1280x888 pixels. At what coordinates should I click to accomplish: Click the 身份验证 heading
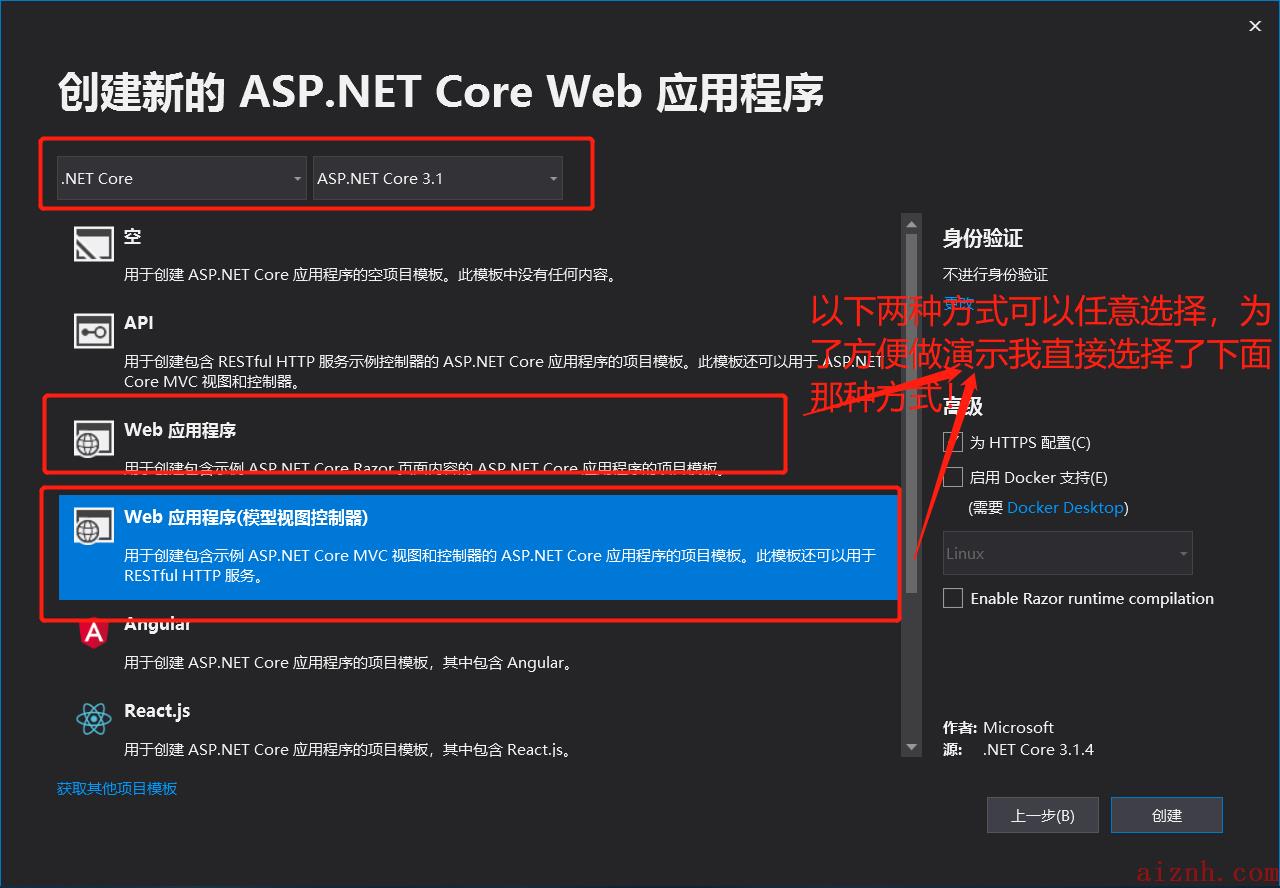983,238
